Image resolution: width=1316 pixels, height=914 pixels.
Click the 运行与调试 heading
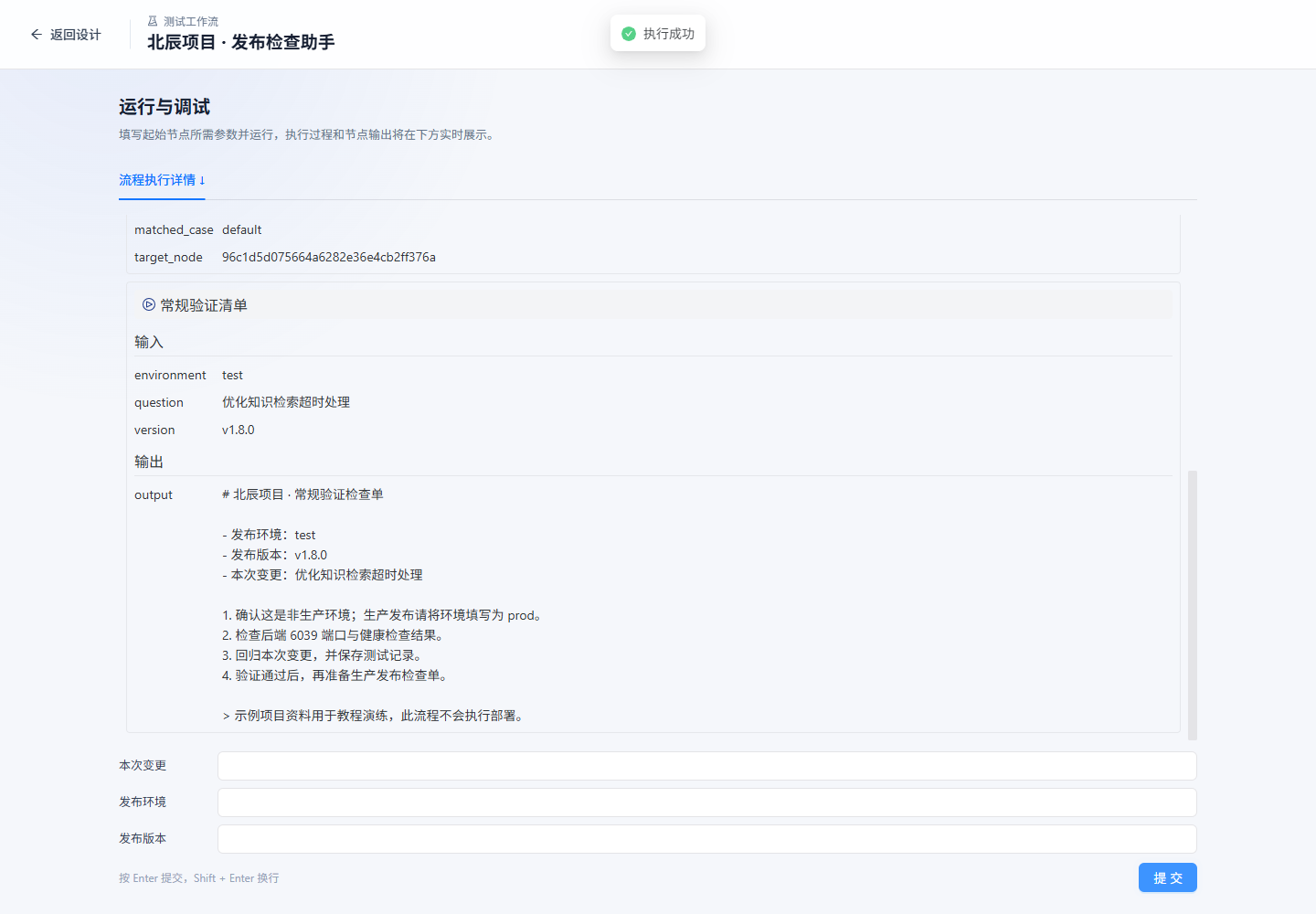click(x=164, y=107)
